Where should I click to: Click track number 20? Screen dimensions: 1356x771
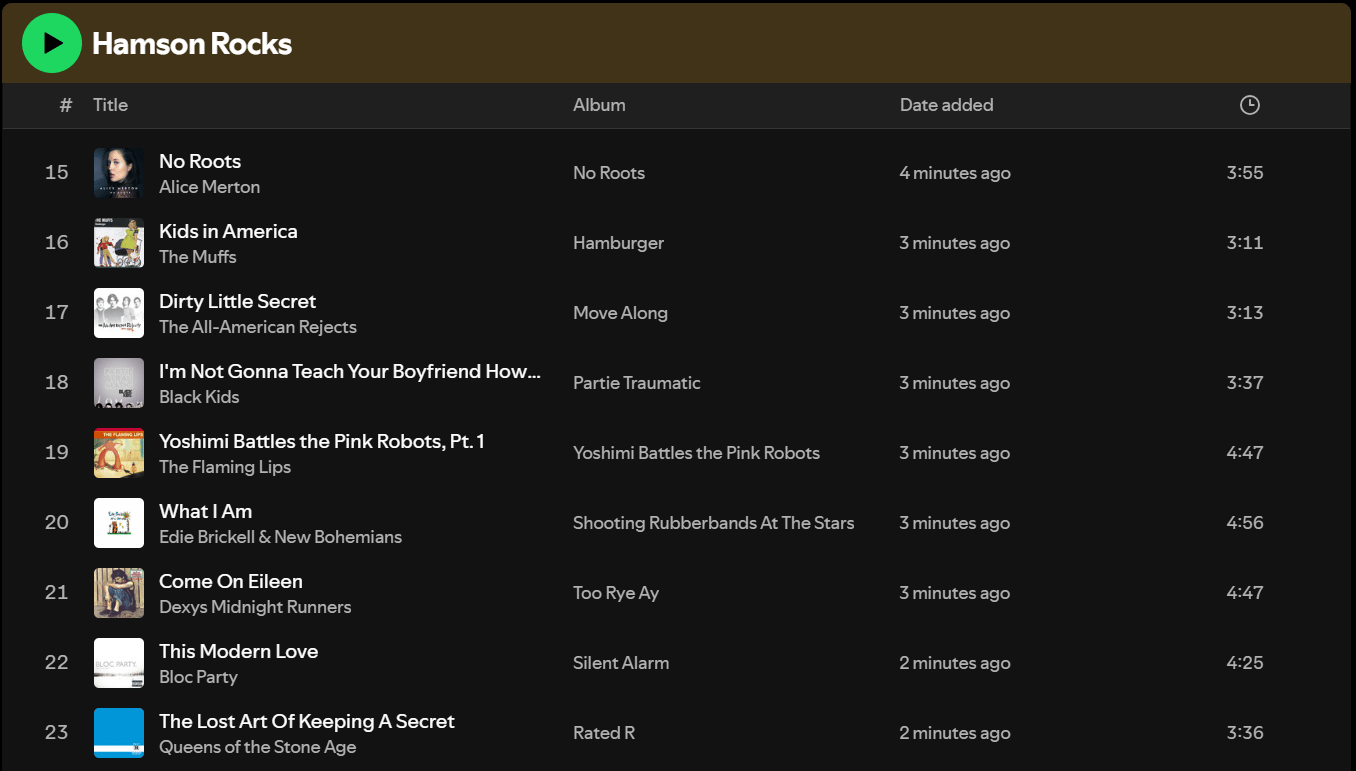57,523
